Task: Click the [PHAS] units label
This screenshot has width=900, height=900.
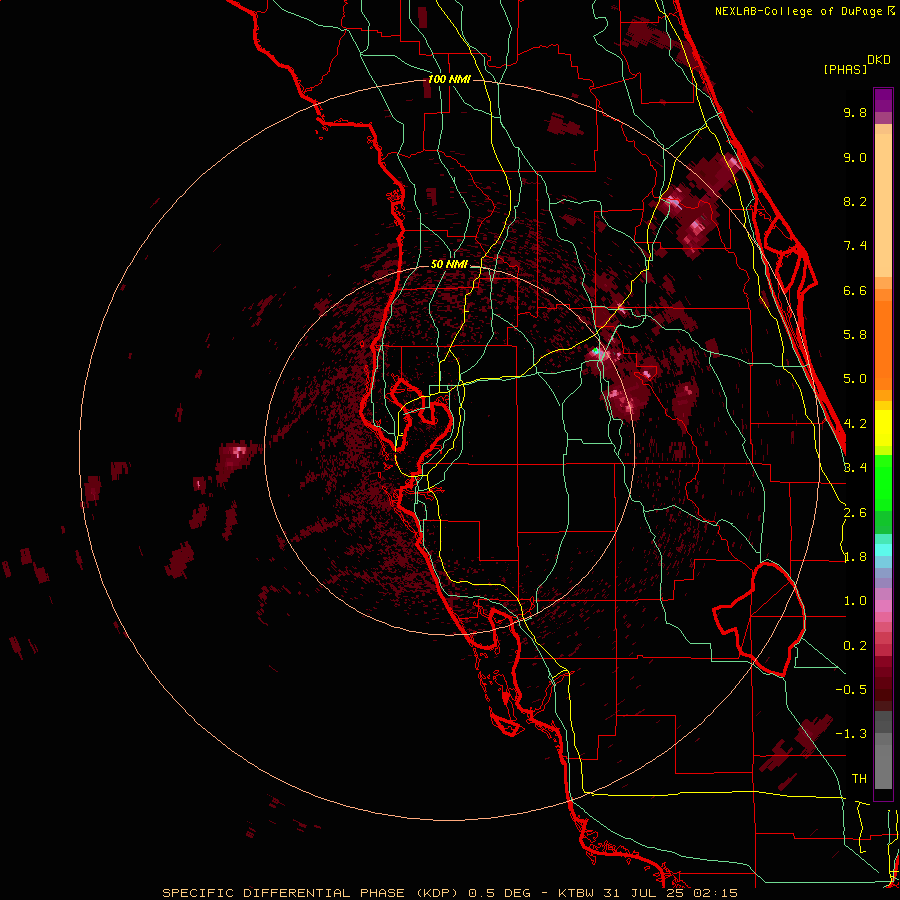Action: tap(845, 70)
